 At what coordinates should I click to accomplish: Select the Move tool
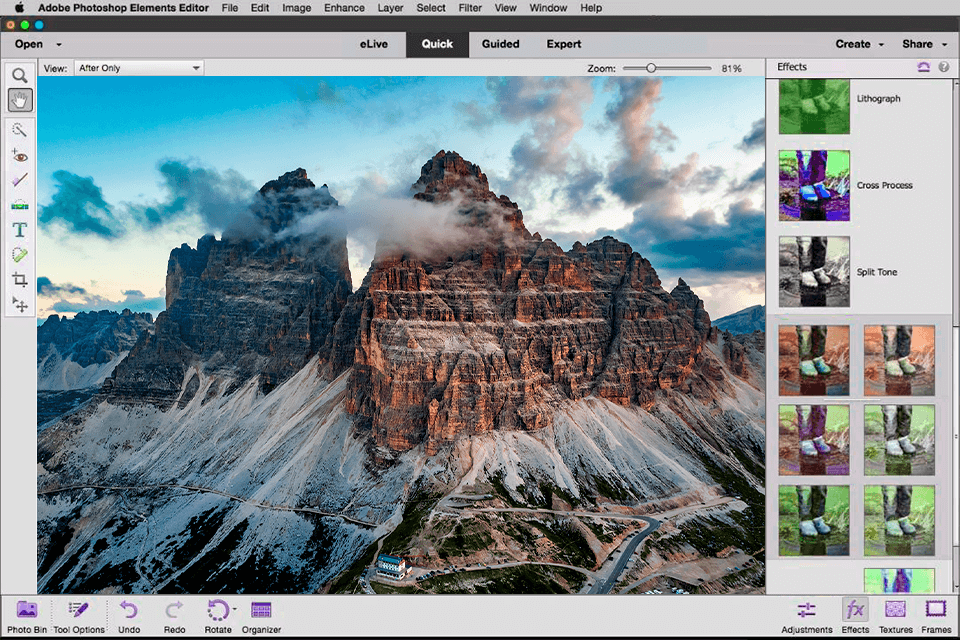pyautogui.click(x=20, y=304)
